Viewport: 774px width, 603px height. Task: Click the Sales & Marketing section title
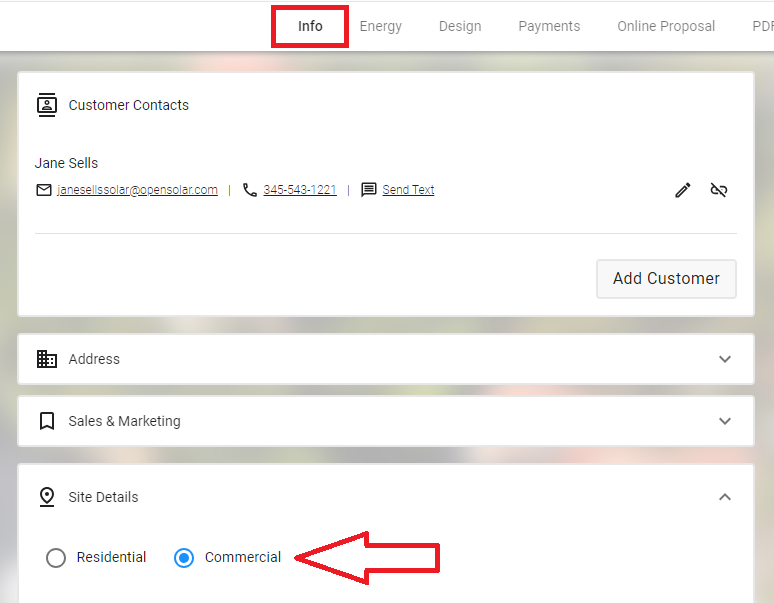(x=124, y=421)
